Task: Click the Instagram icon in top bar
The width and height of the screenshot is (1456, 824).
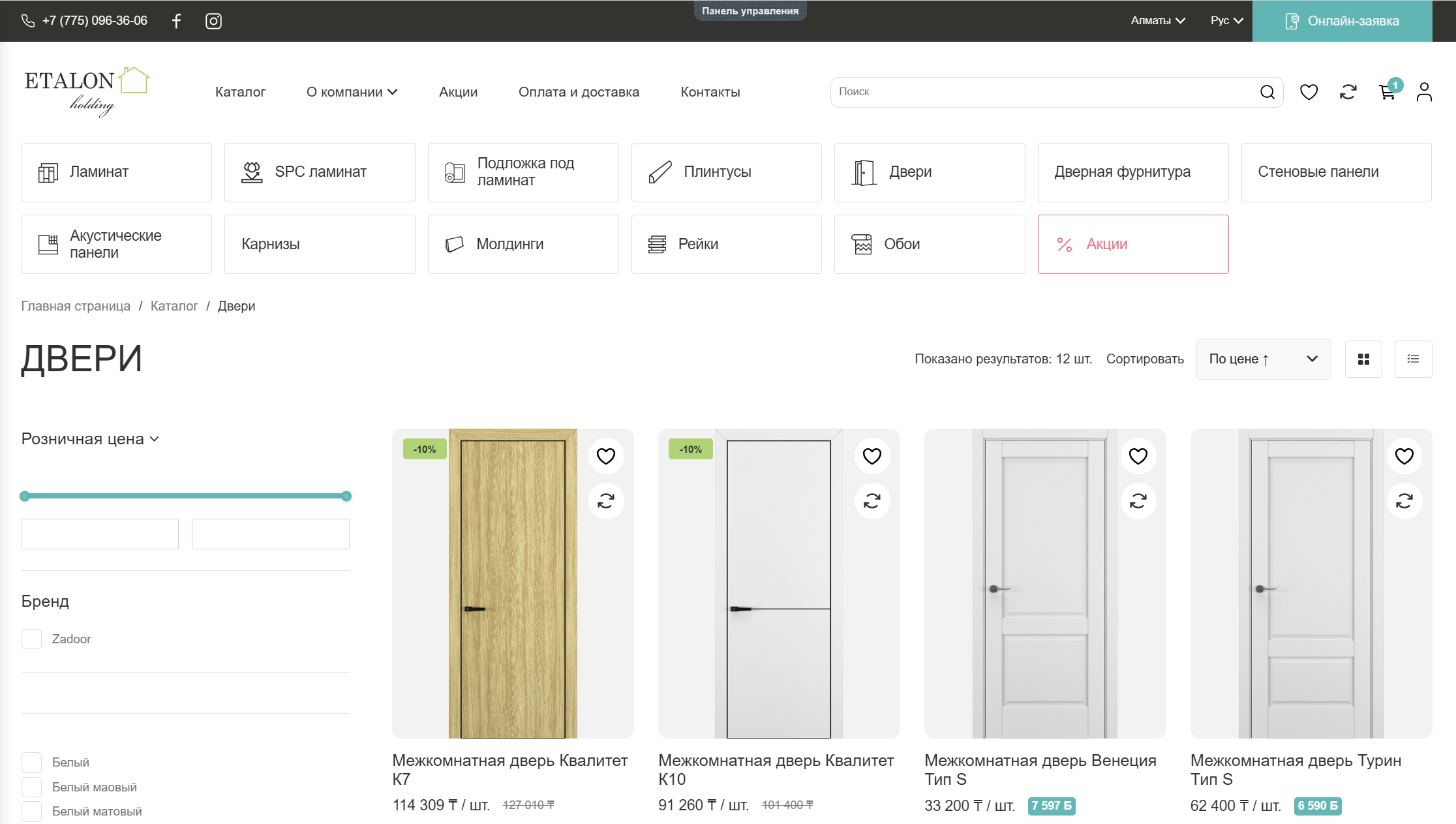Action: pos(213,21)
